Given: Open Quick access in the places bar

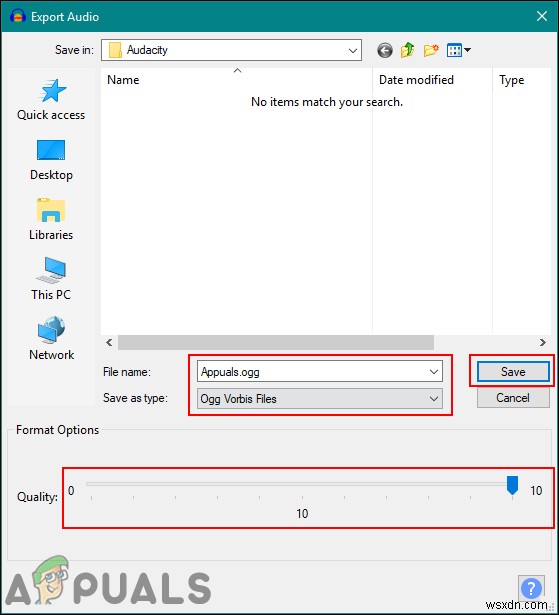Looking at the screenshot, I should point(51,100).
